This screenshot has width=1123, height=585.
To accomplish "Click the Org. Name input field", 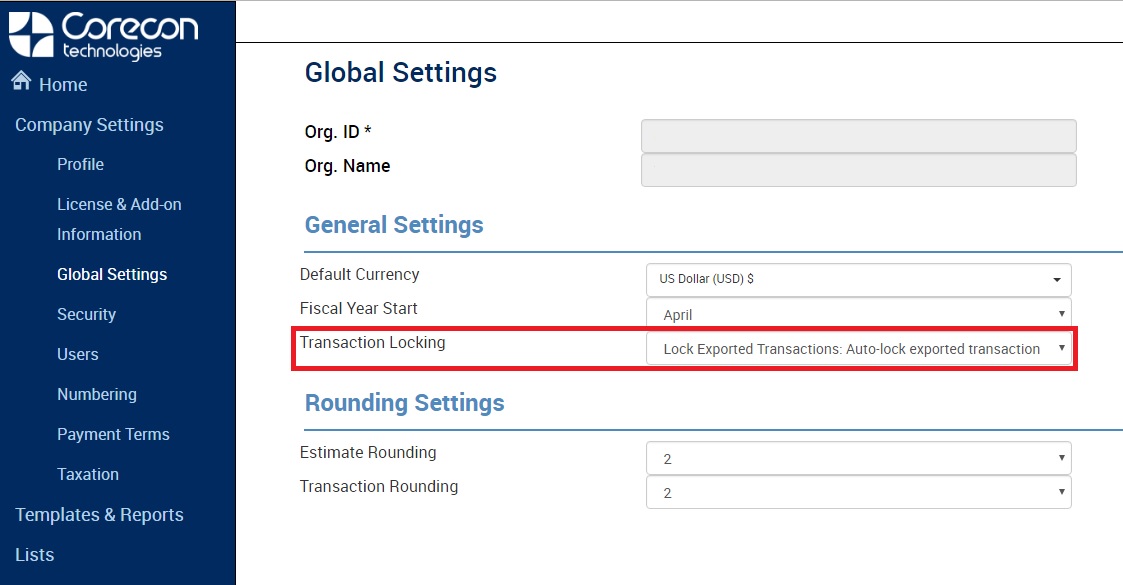I will pos(859,170).
